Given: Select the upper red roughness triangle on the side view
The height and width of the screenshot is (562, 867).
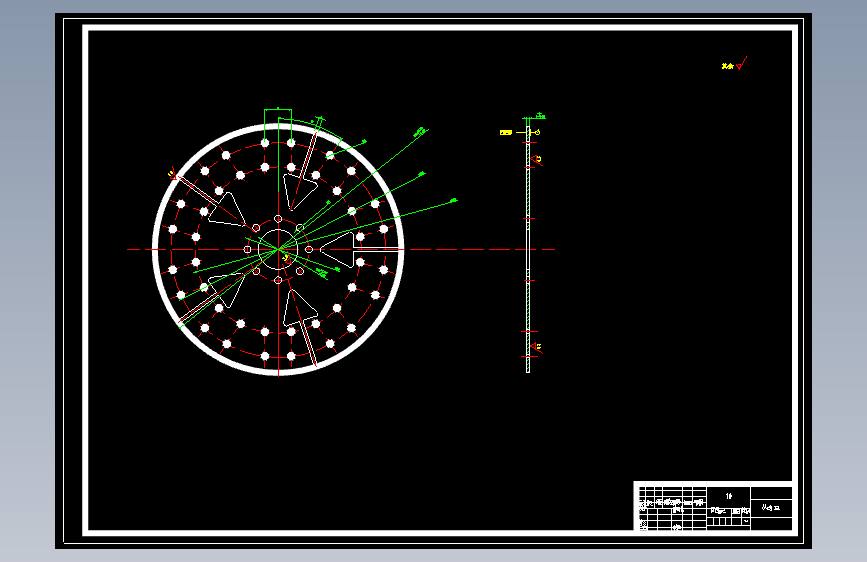Looking at the screenshot, I should (536, 160).
